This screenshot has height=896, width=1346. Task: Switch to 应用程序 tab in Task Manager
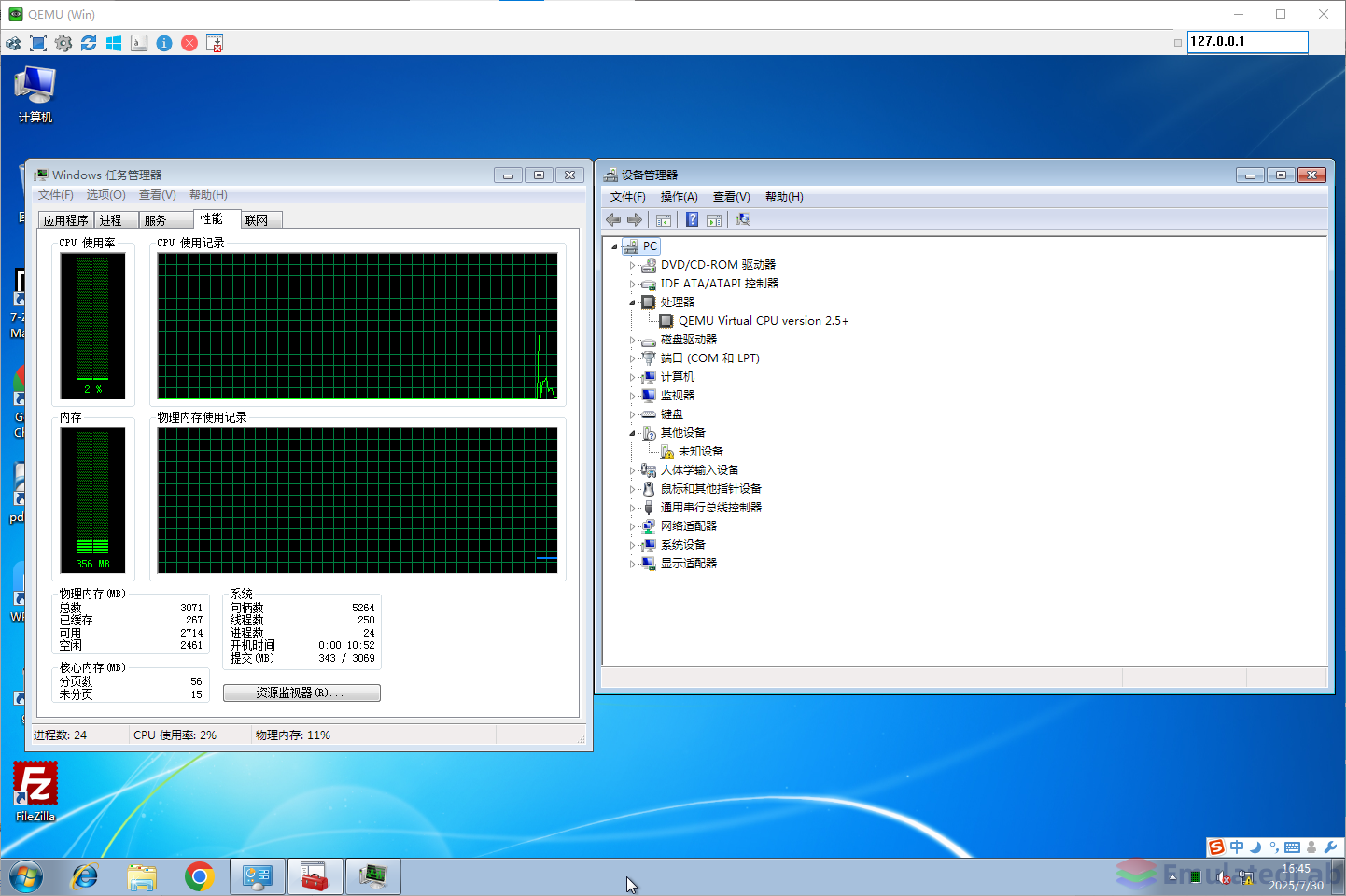tap(65, 220)
